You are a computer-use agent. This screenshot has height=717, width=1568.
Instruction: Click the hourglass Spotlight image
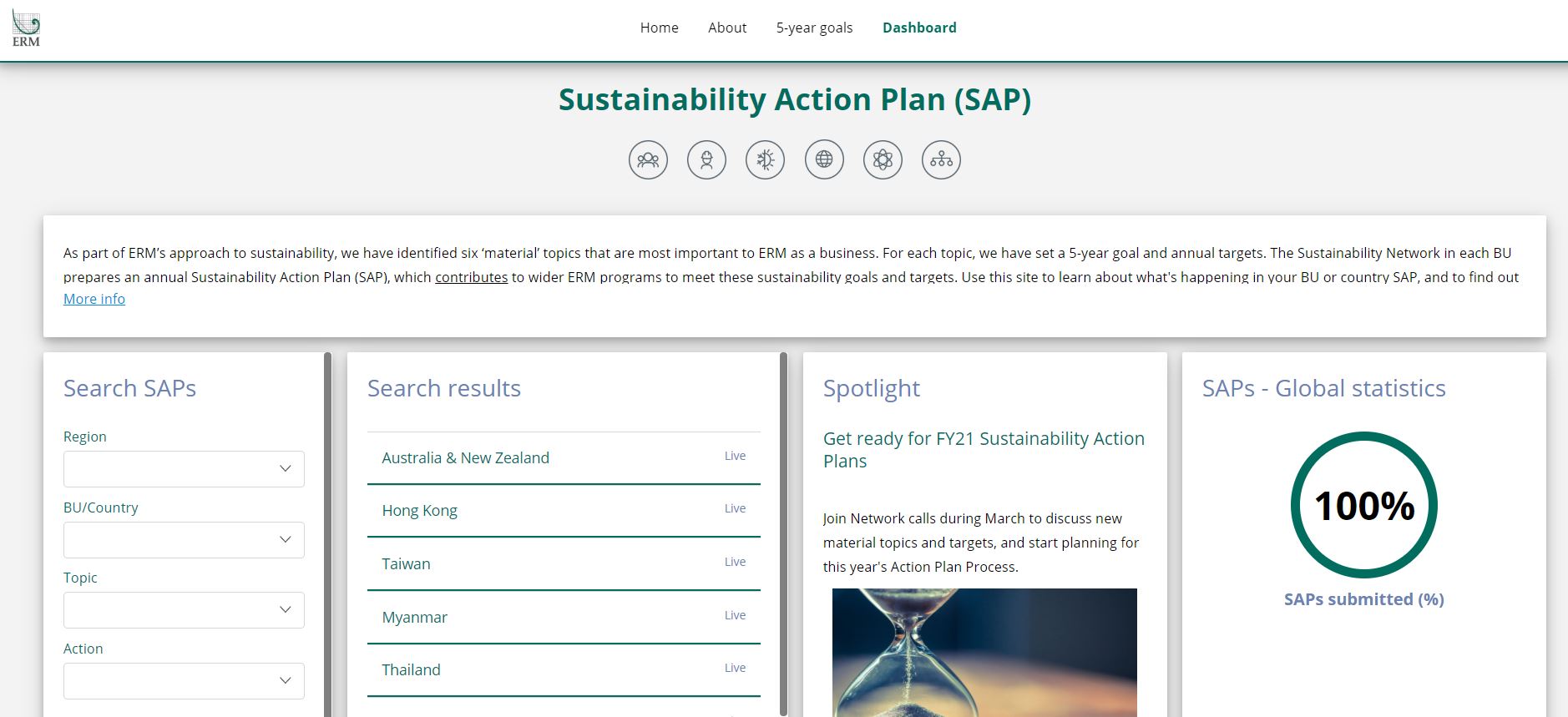click(984, 652)
